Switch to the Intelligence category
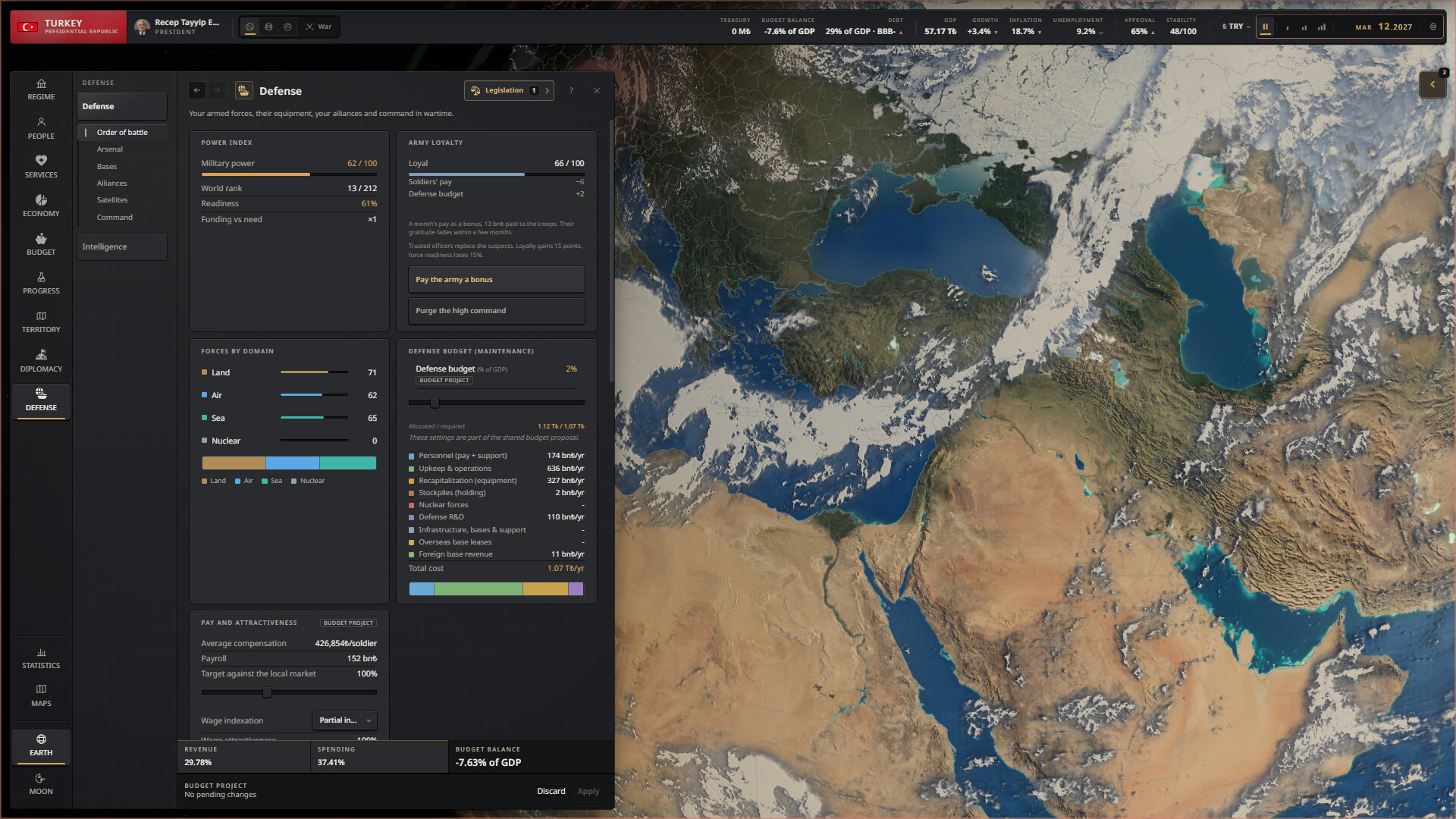Image resolution: width=1456 pixels, height=819 pixels. click(122, 247)
